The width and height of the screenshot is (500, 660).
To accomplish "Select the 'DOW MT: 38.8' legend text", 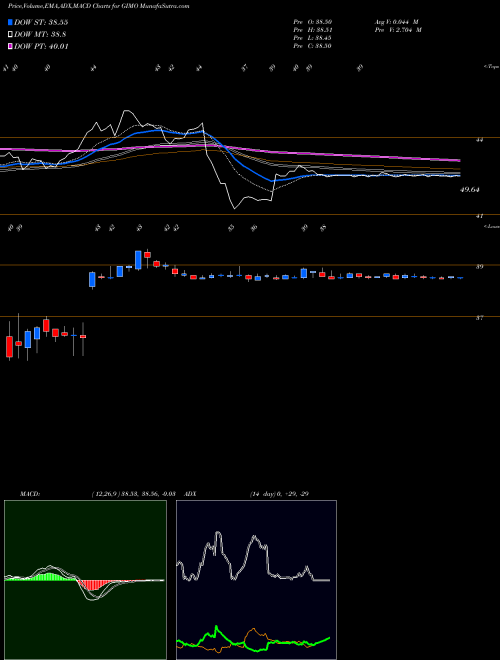I will [x=40, y=35].
